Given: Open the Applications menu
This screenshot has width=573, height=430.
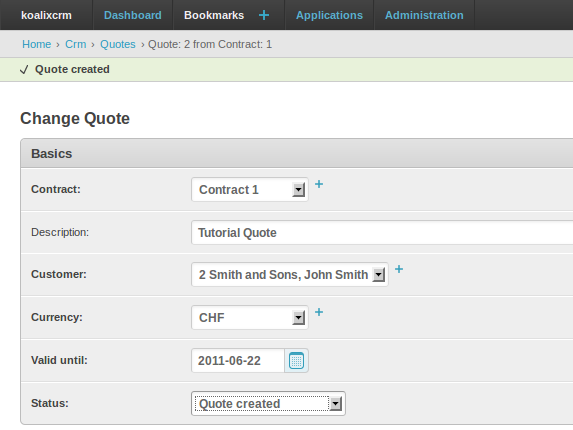Looking at the screenshot, I should pos(329,15).
